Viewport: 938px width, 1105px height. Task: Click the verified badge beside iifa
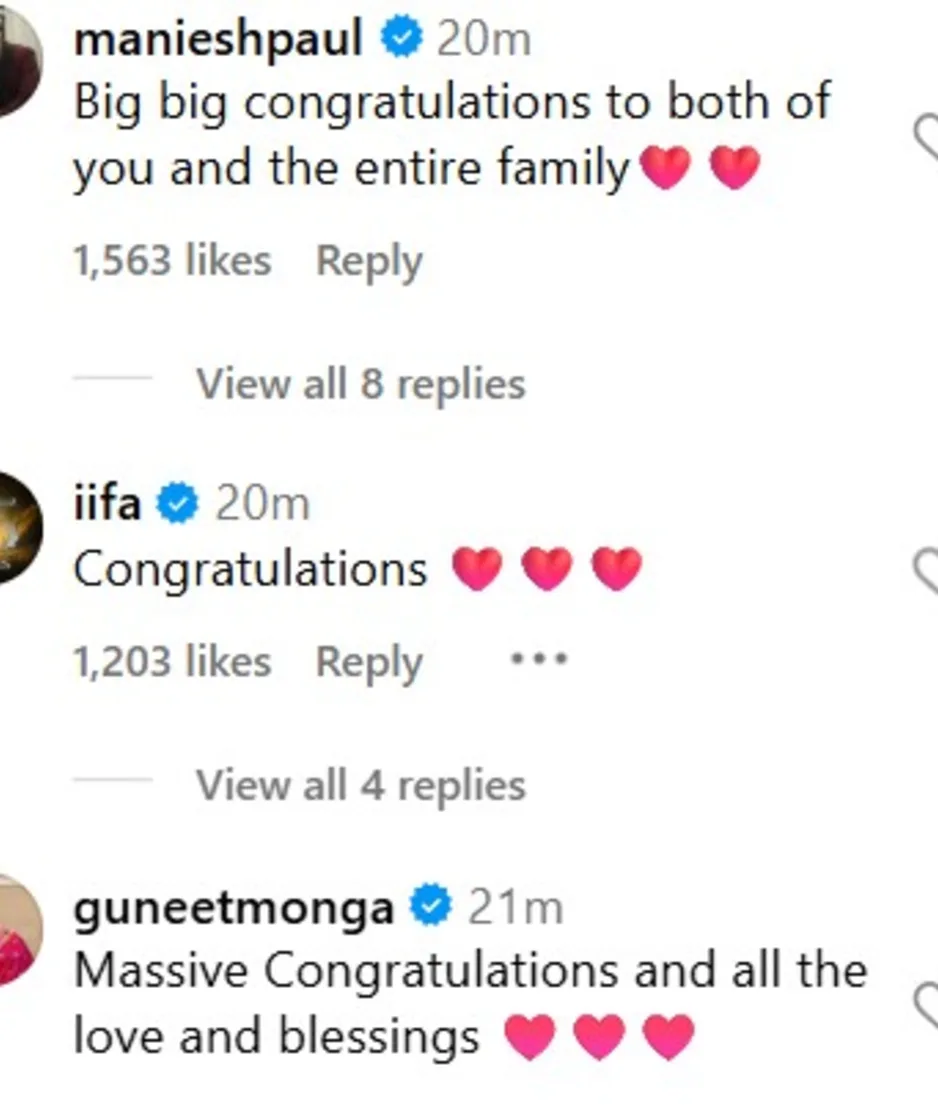177,503
